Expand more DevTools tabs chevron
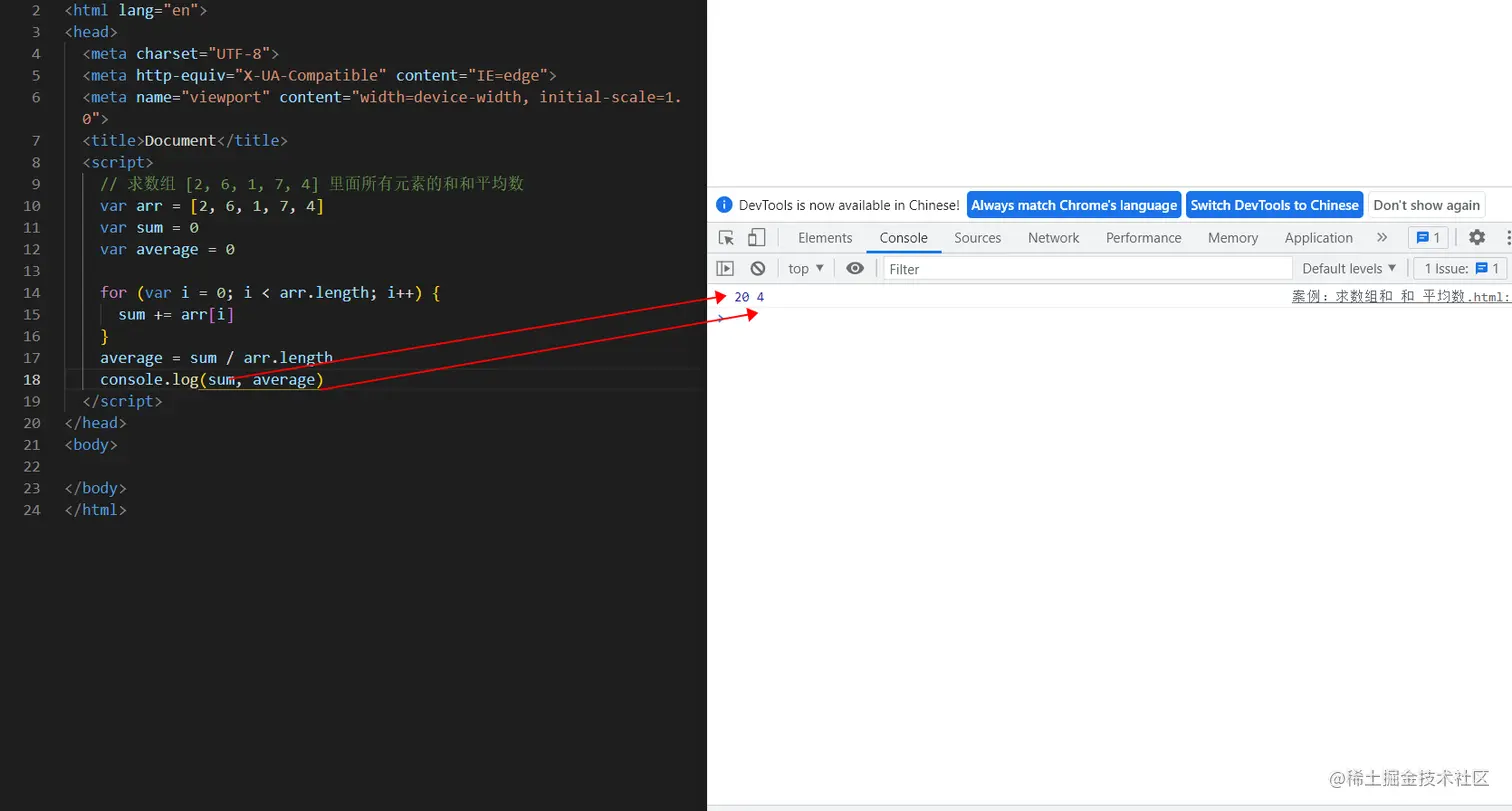The image size is (1512, 811). coord(1382,238)
